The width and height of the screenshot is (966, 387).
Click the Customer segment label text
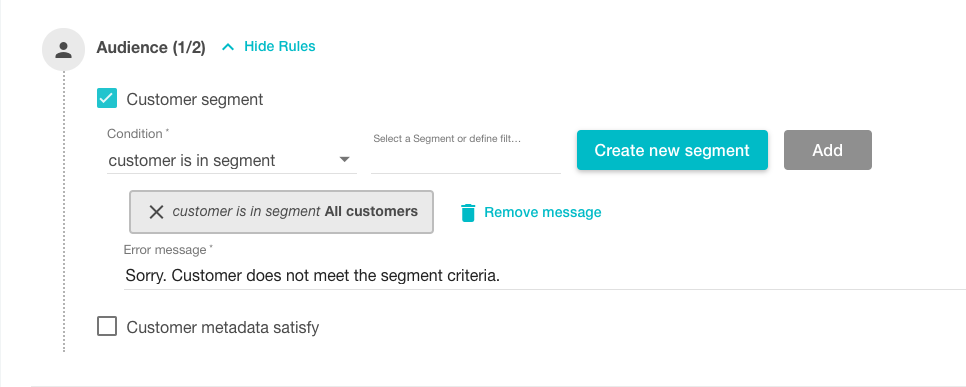[x=195, y=99]
